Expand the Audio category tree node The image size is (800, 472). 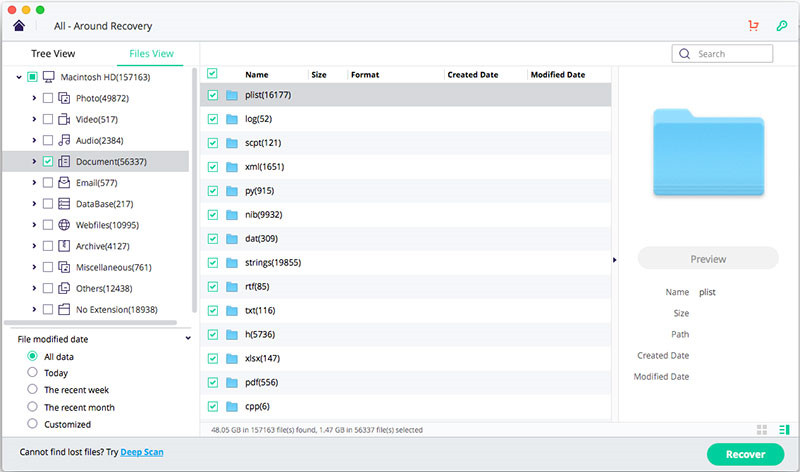tap(34, 141)
